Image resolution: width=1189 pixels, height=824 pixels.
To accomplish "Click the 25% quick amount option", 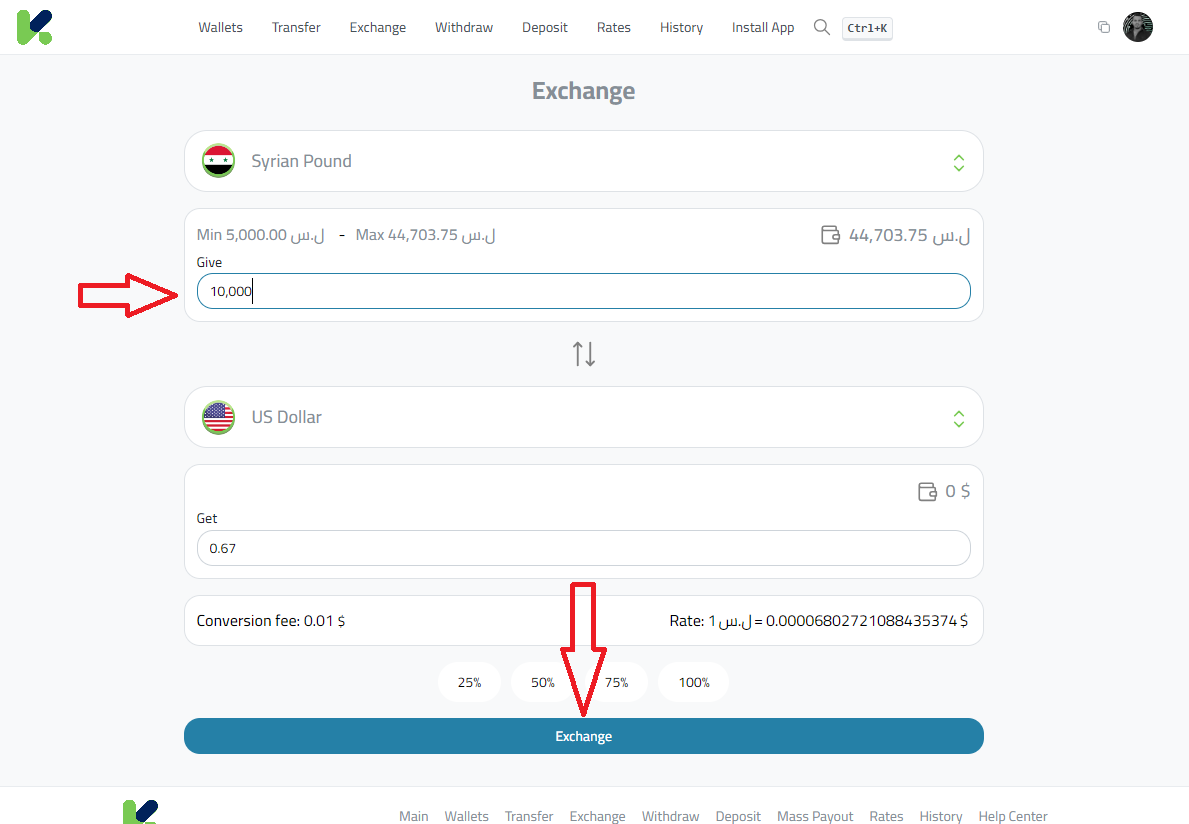I will coord(469,681).
